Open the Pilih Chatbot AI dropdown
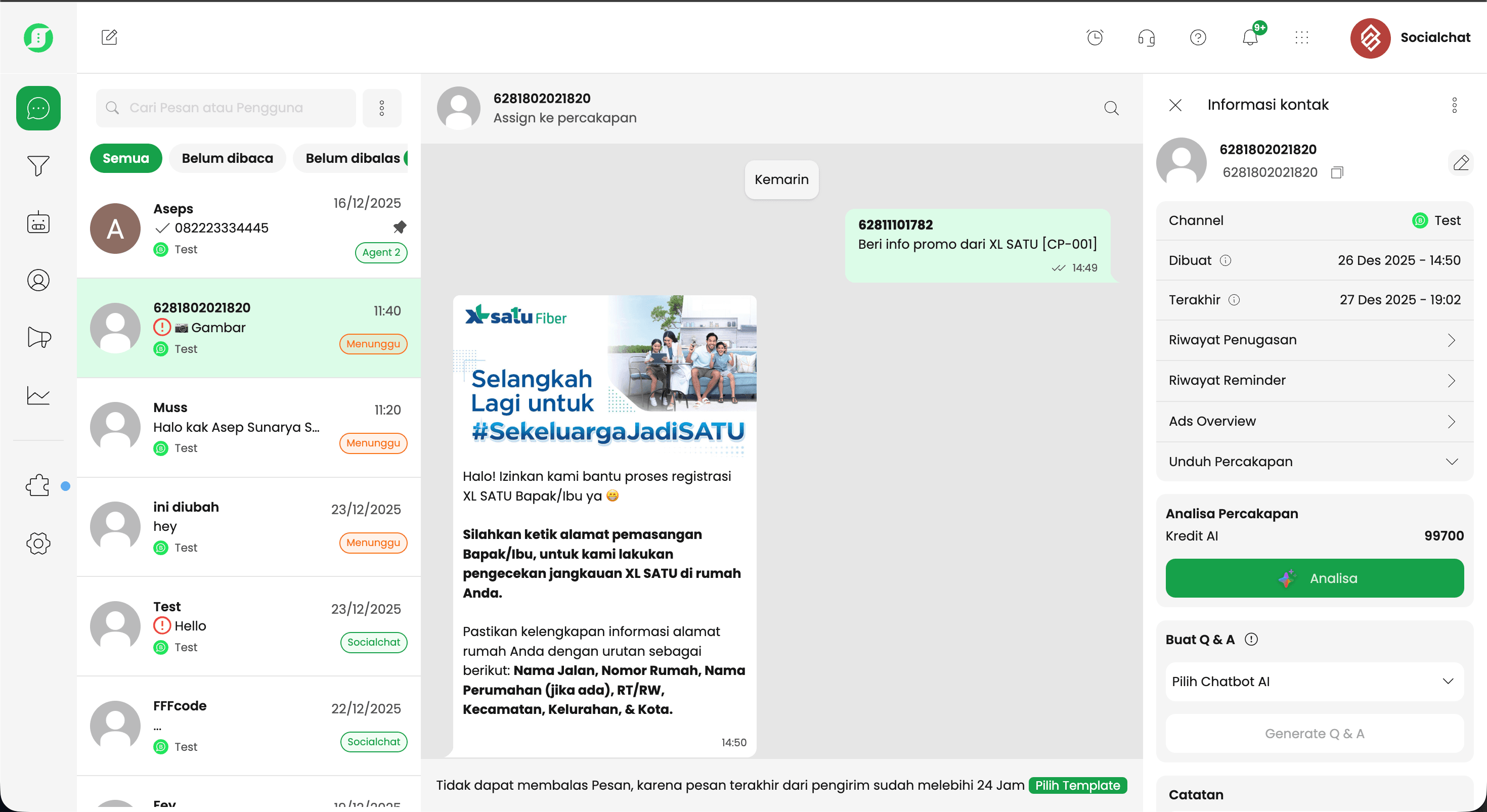Screen dimensions: 1487x812 (x=1315, y=682)
